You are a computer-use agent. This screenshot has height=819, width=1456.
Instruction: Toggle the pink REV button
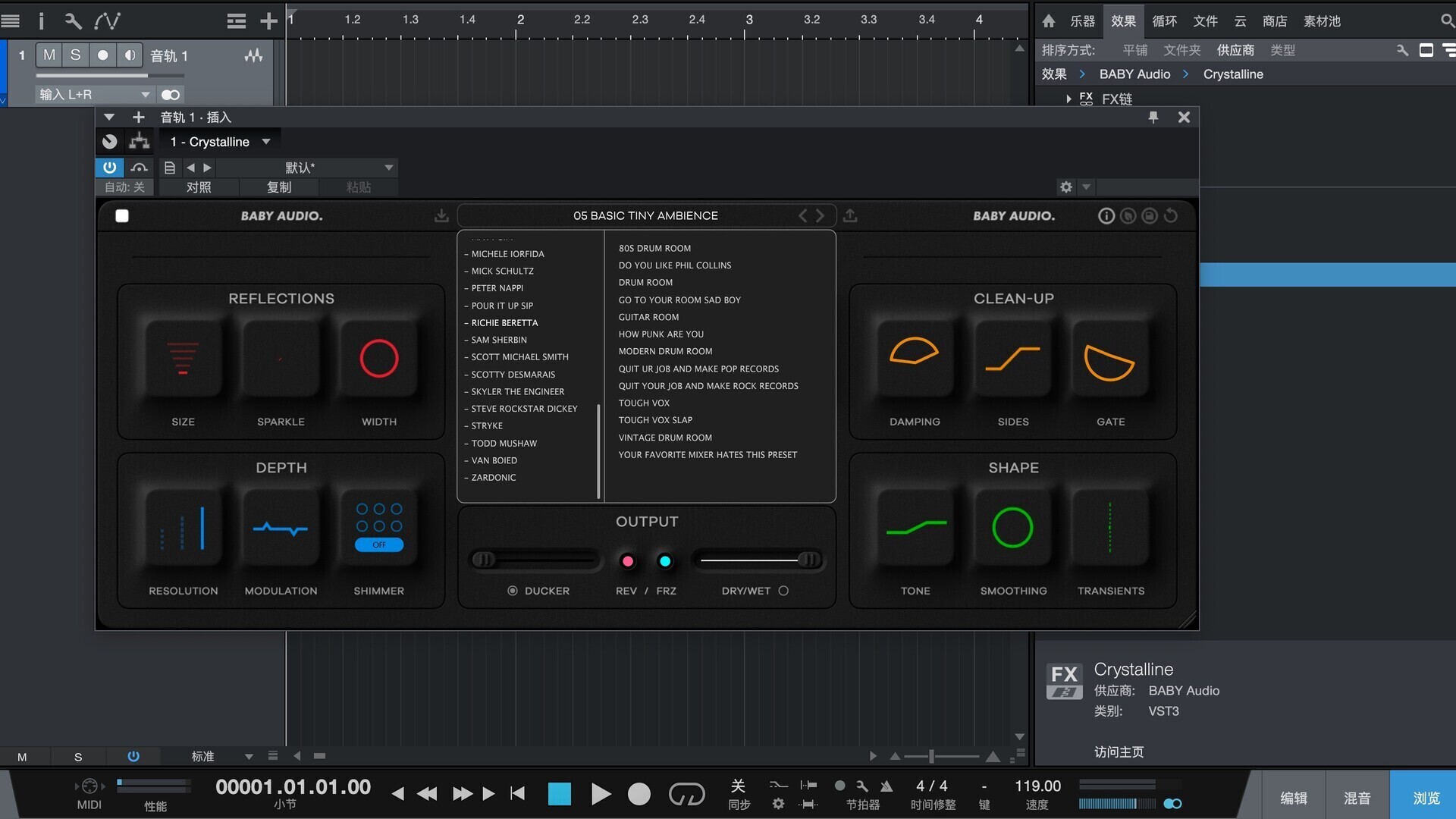(x=627, y=561)
